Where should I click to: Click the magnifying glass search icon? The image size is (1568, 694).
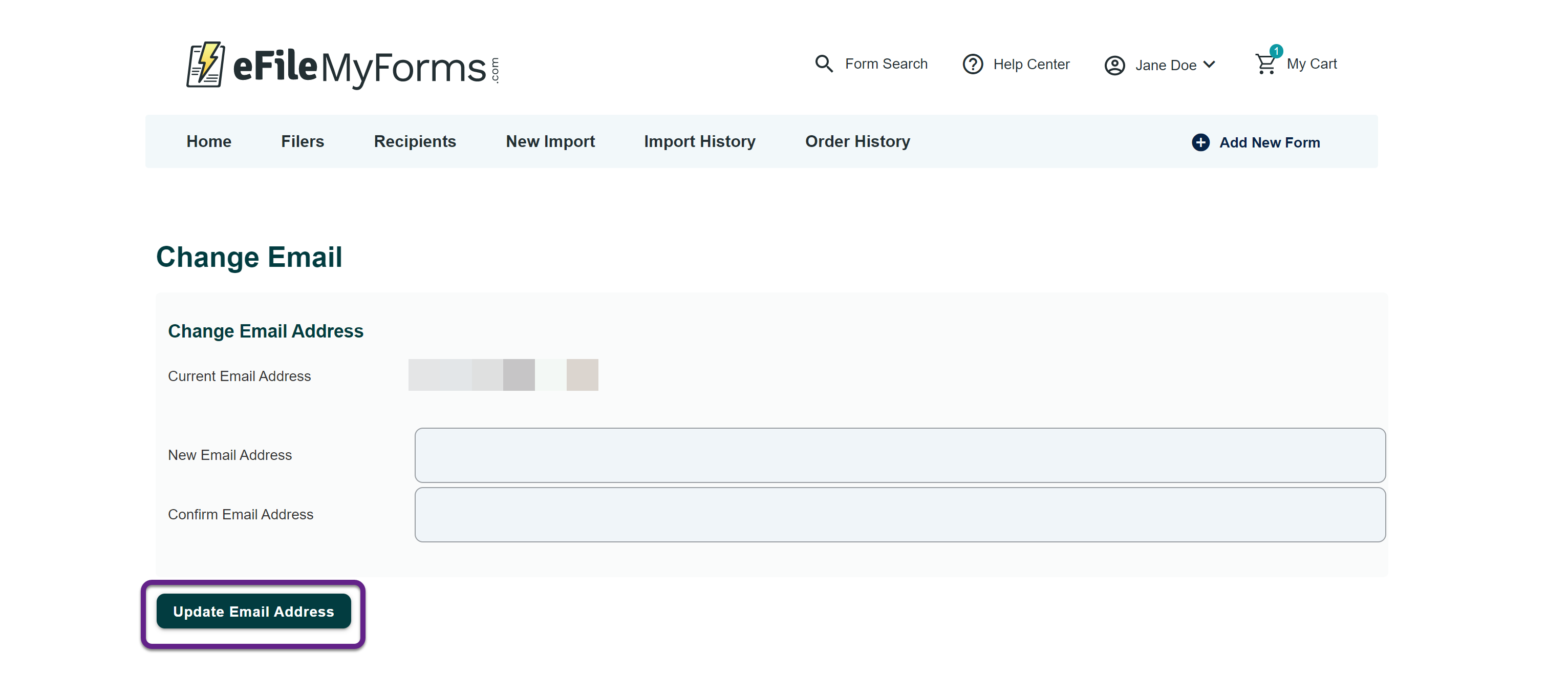click(824, 64)
